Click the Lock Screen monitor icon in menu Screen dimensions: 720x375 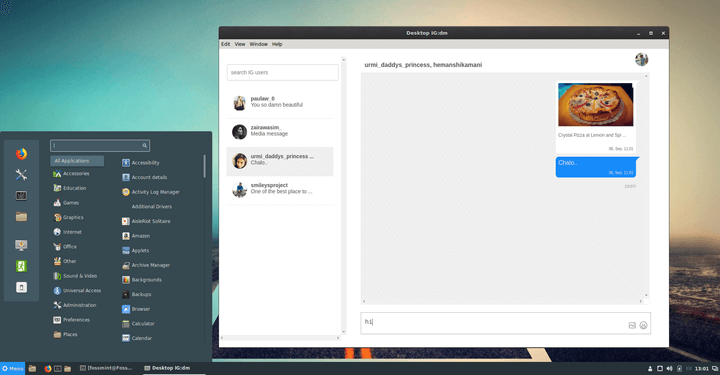point(21,245)
